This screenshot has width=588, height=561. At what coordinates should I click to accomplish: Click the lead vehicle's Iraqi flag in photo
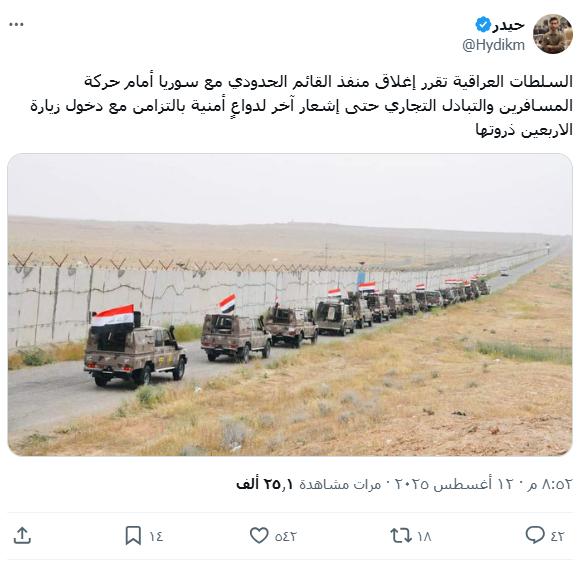point(112,318)
